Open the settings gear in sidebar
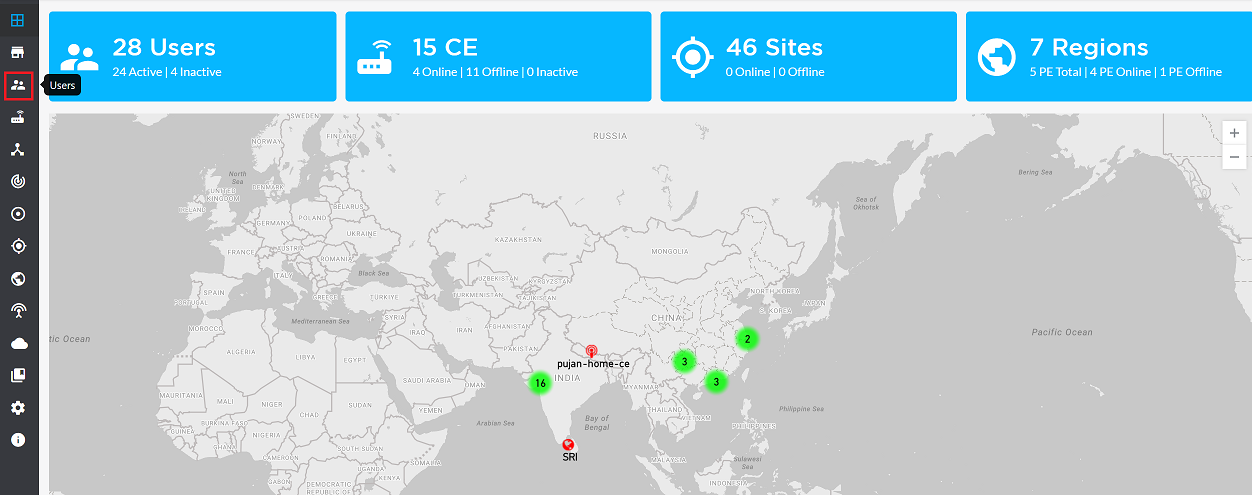1252x495 pixels. pos(18,408)
